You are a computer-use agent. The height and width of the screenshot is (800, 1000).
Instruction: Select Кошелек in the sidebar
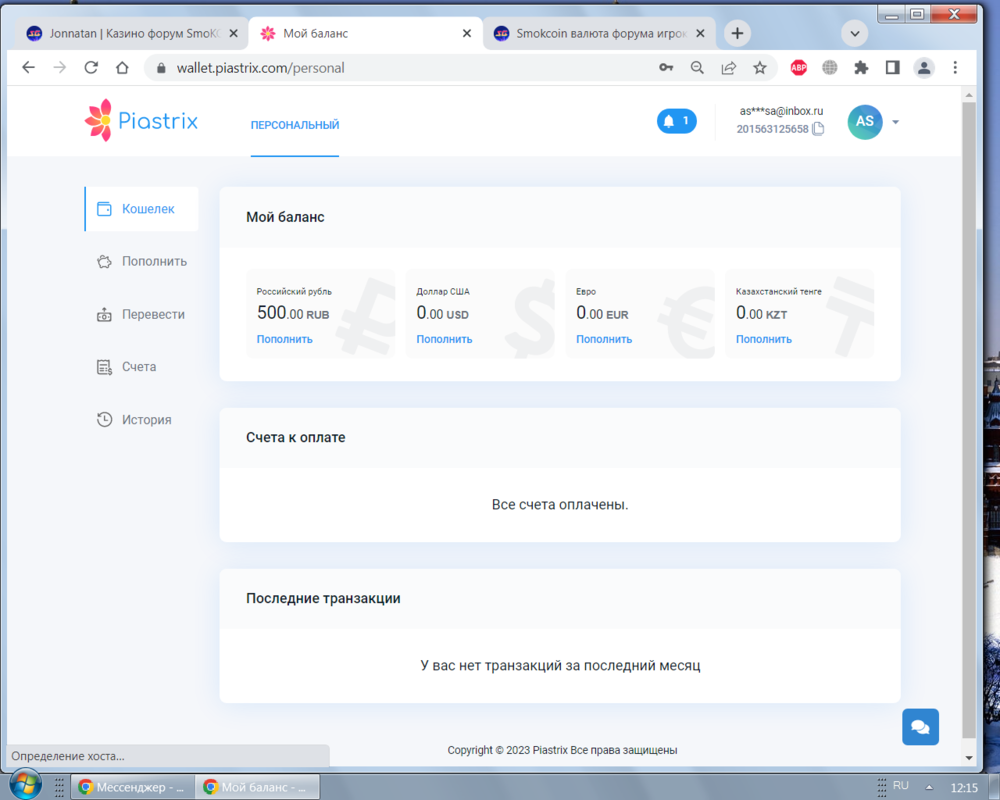[142, 209]
